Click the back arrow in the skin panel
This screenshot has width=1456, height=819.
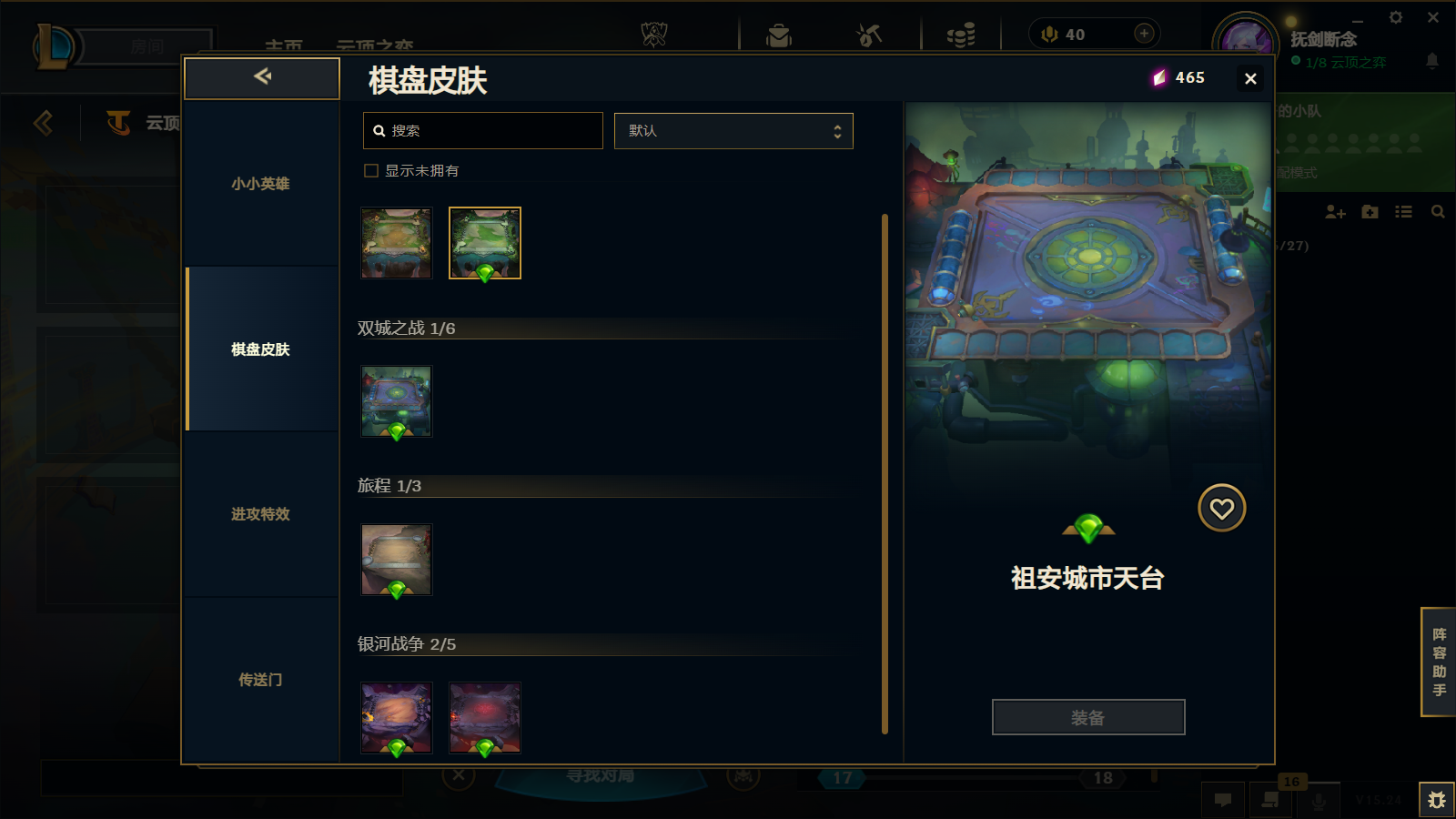point(262,77)
